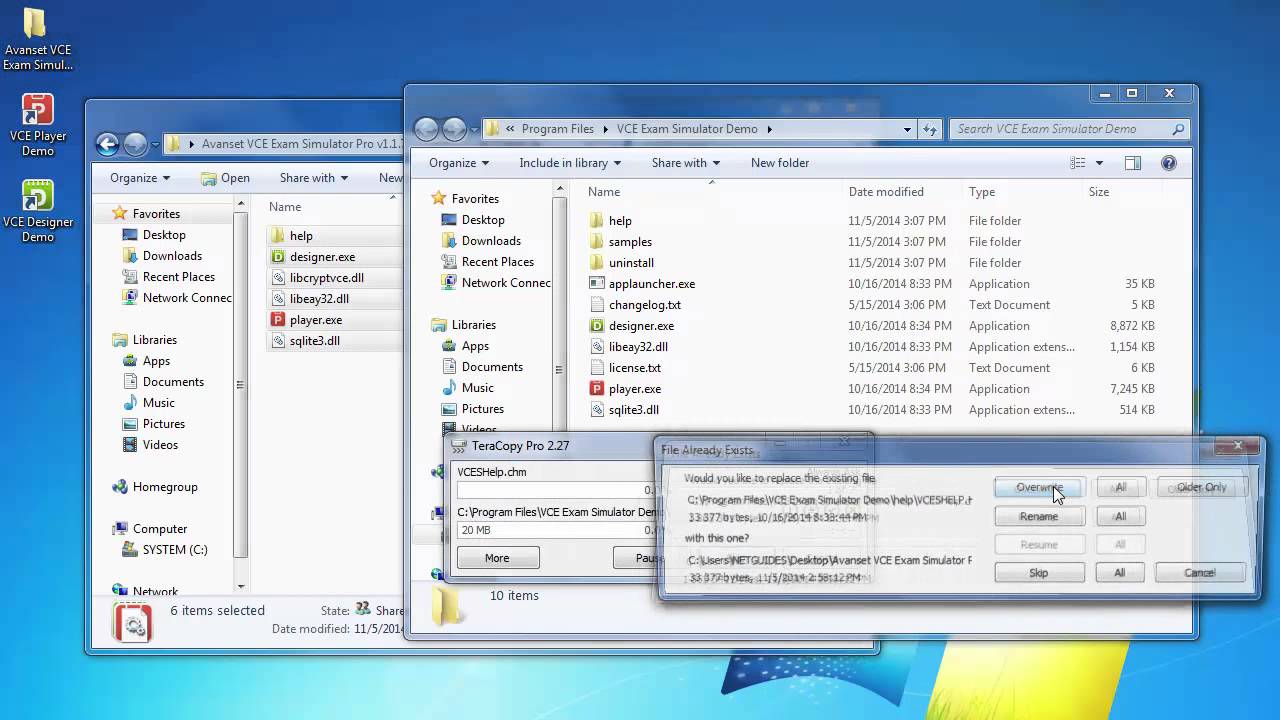Image resolution: width=1280 pixels, height=720 pixels.
Task: Change view icon in front Explorer toolbar
Action: pos(1077,163)
